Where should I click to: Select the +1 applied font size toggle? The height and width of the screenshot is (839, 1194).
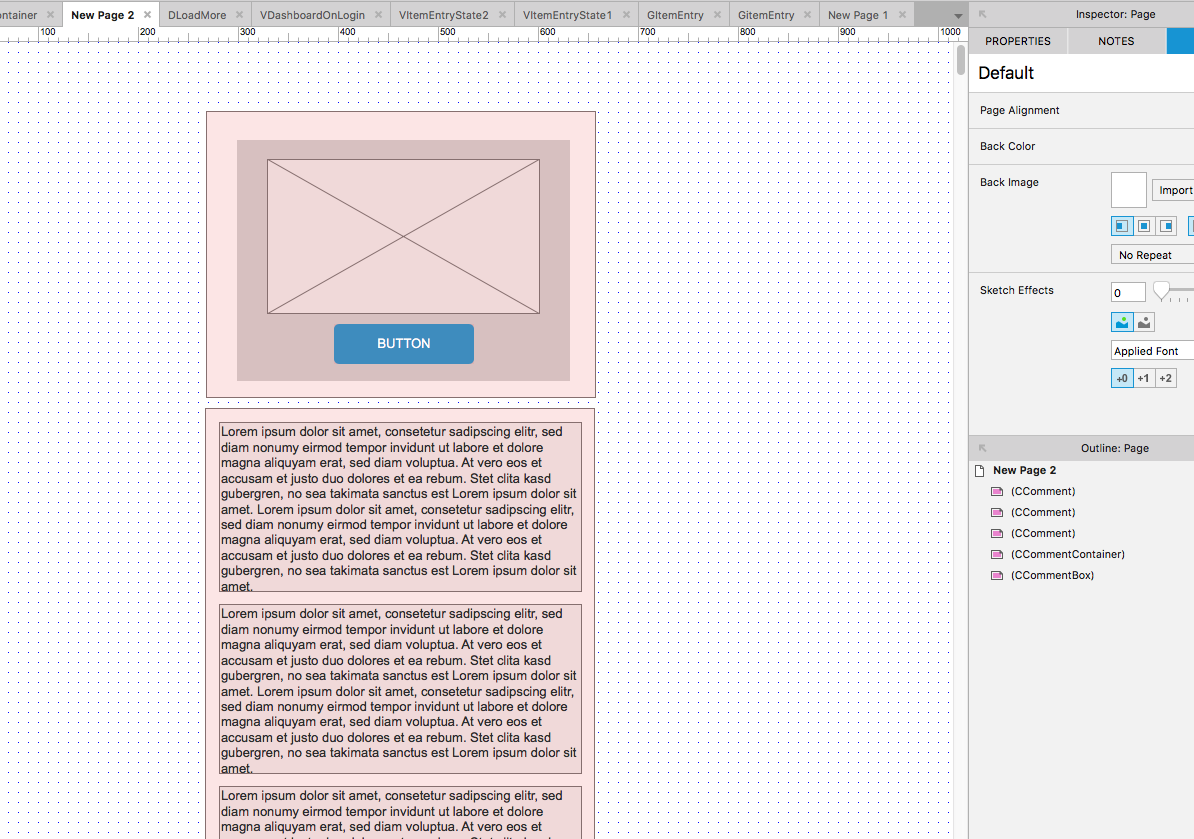click(x=1143, y=378)
